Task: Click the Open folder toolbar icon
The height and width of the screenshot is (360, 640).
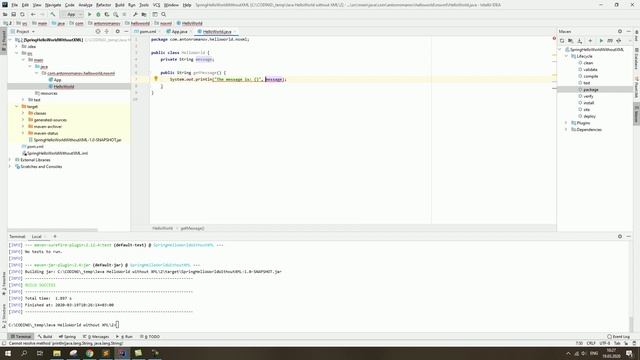Action: (x=5, y=14)
